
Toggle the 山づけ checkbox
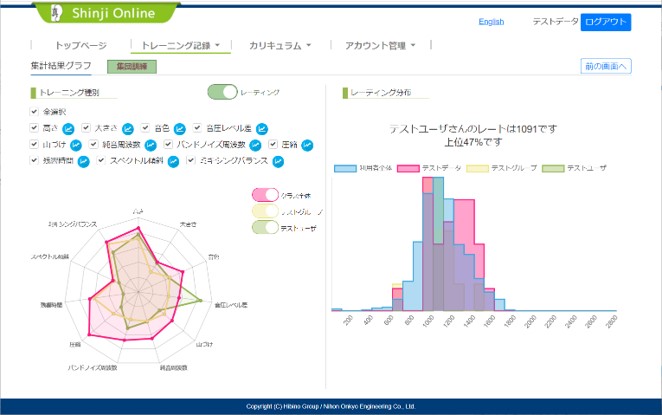tap(34, 144)
